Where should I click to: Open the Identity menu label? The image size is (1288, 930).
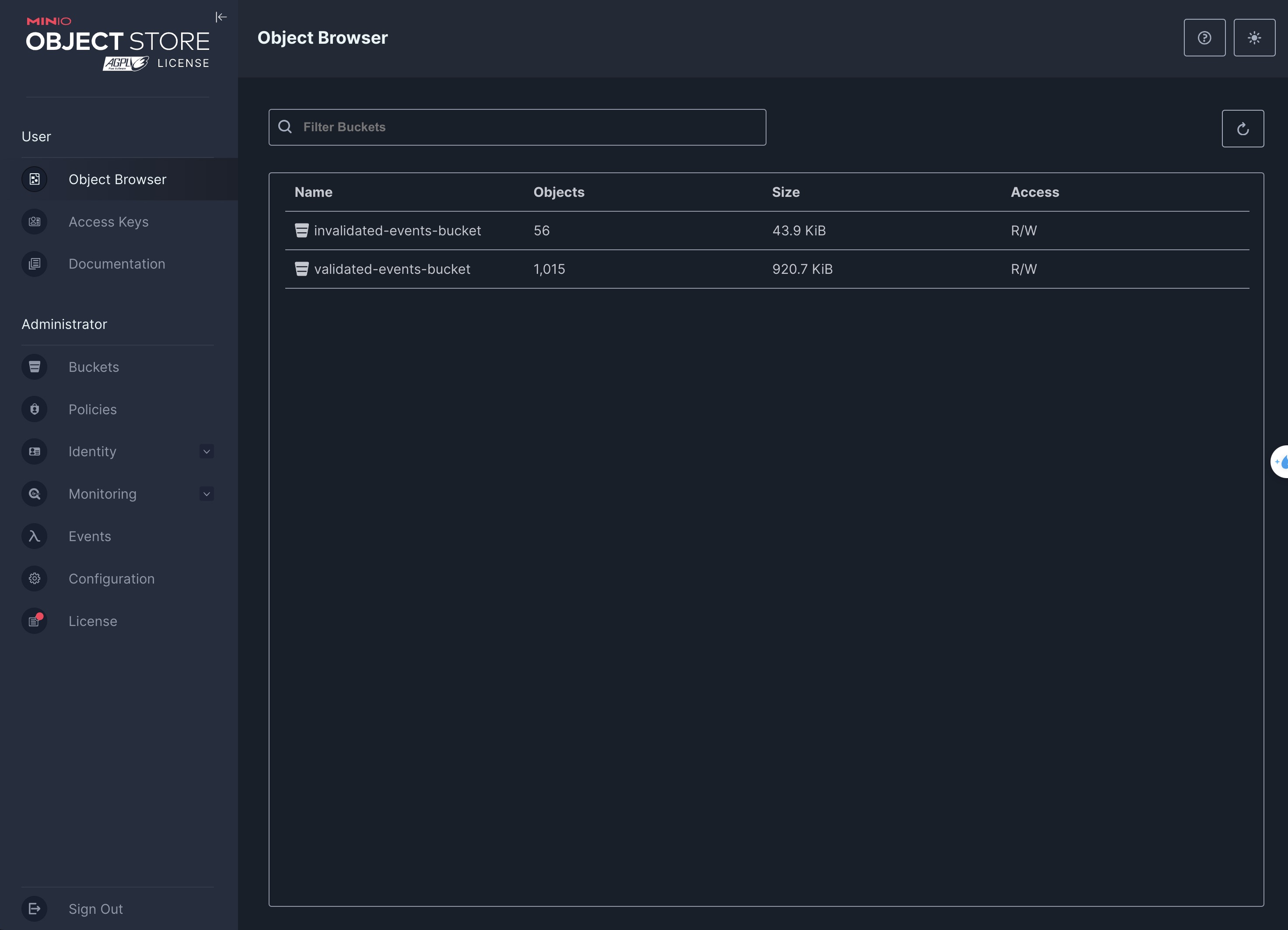click(93, 451)
